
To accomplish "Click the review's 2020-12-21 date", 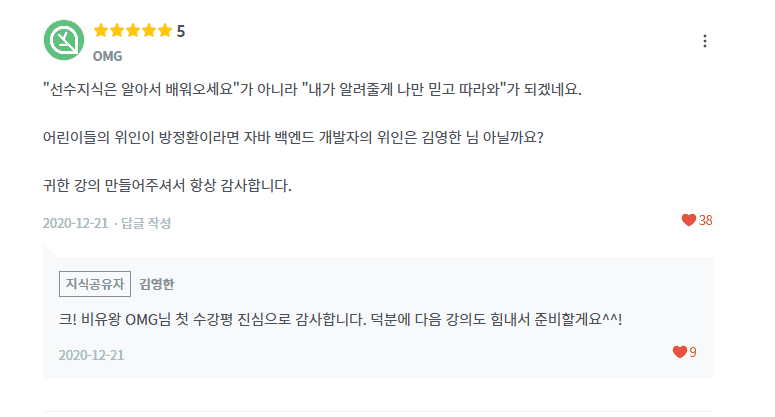I will (75, 223).
